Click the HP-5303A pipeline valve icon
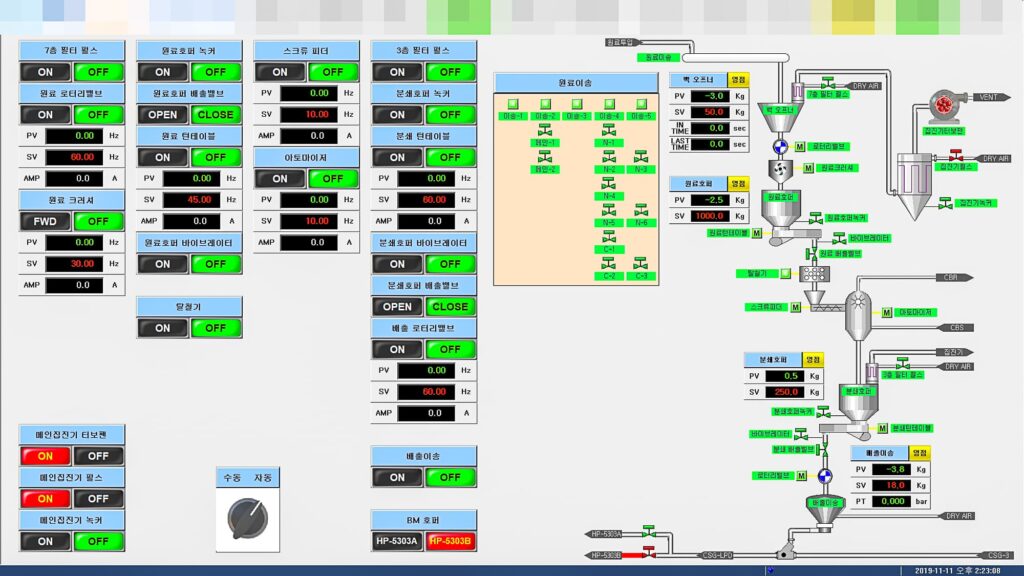1024x576 pixels. tap(649, 530)
